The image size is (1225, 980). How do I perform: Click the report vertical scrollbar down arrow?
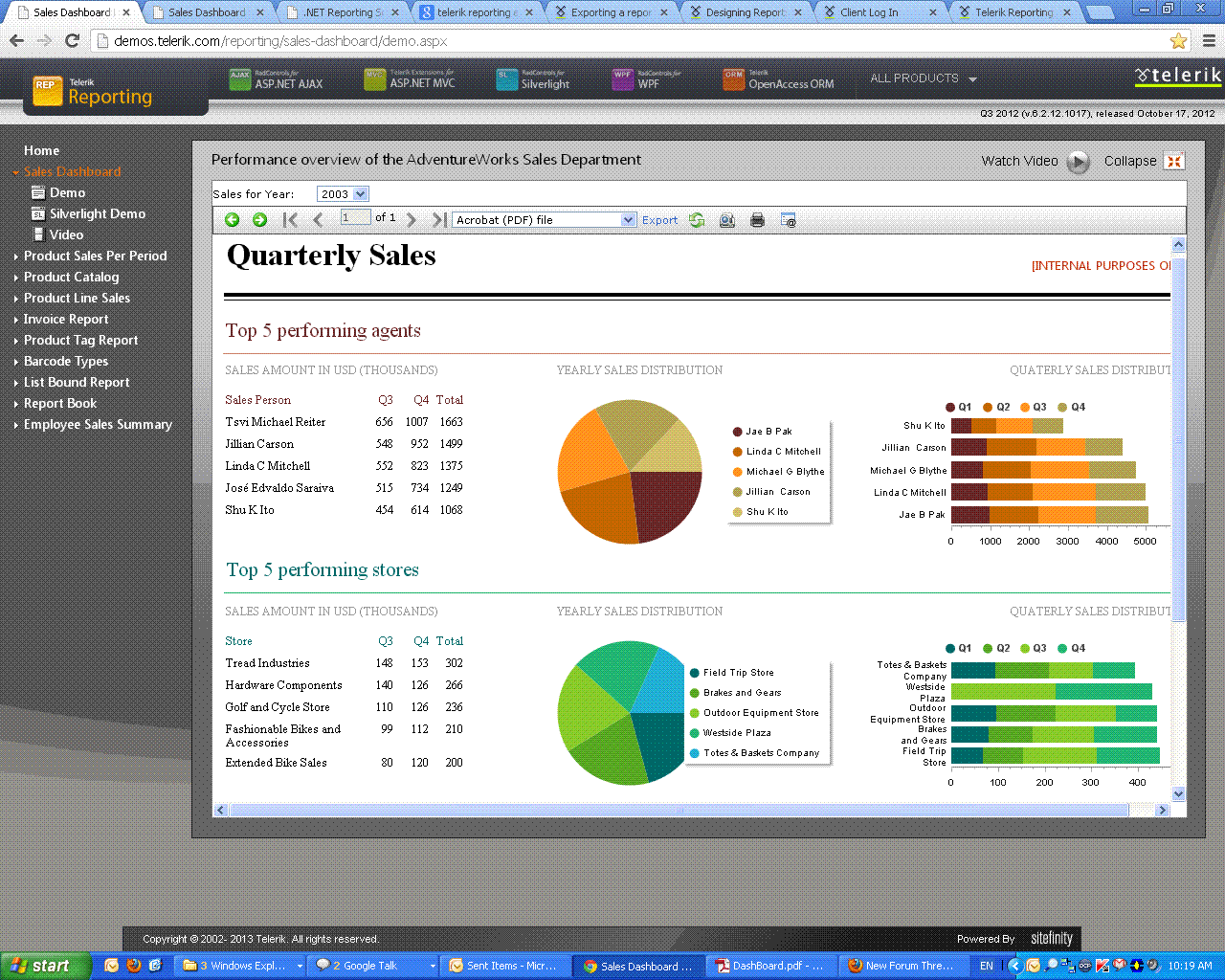click(x=1178, y=794)
